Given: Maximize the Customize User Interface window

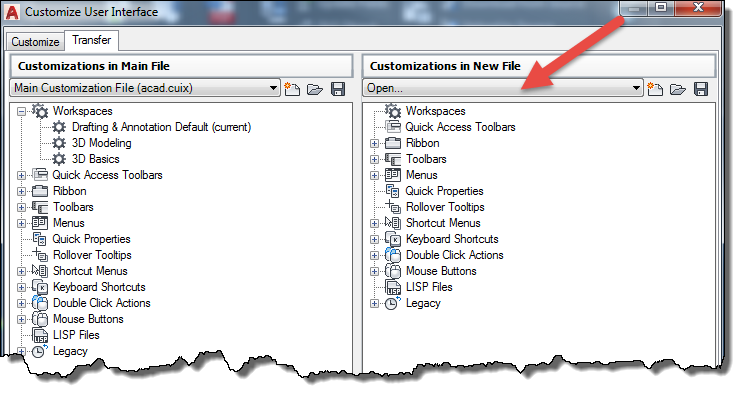Looking at the screenshot, I should [661, 8].
